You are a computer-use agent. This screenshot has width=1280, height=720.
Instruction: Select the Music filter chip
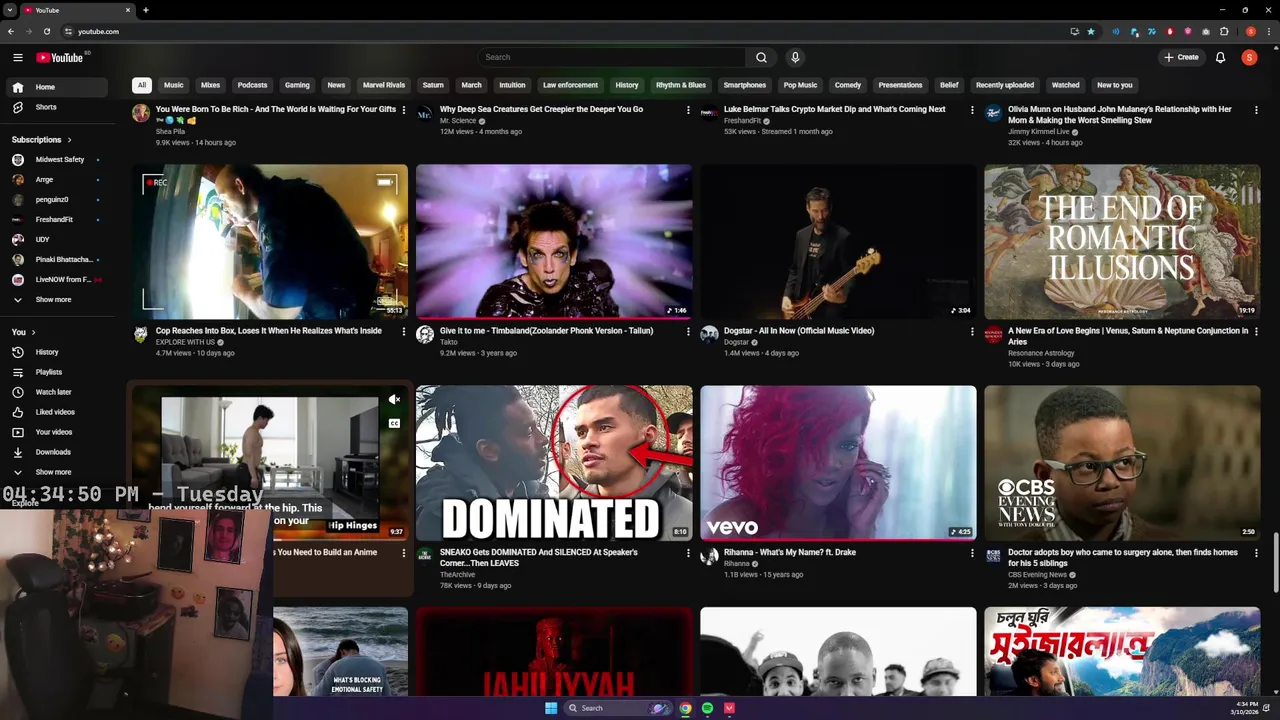[174, 85]
